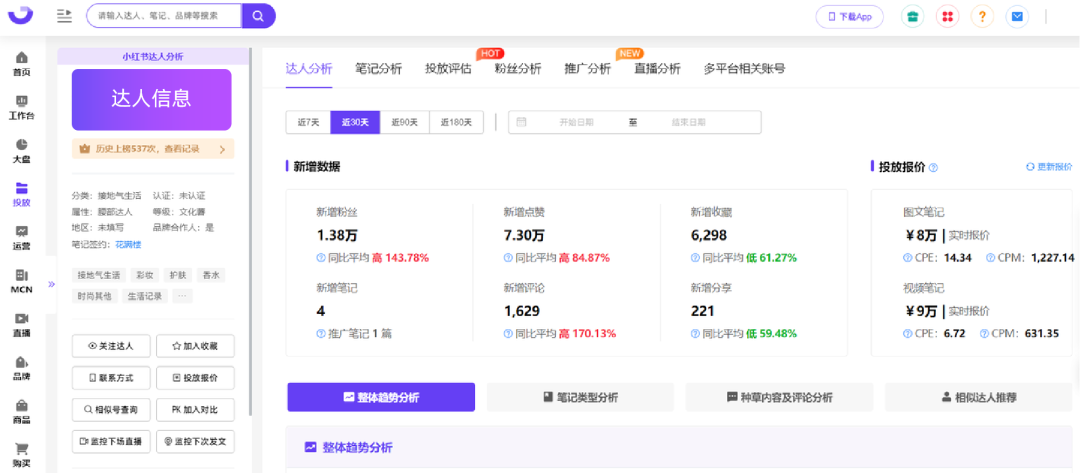Open 大盘 in the left sidebar
Image resolution: width=1080 pixels, height=473 pixels.
point(21,151)
